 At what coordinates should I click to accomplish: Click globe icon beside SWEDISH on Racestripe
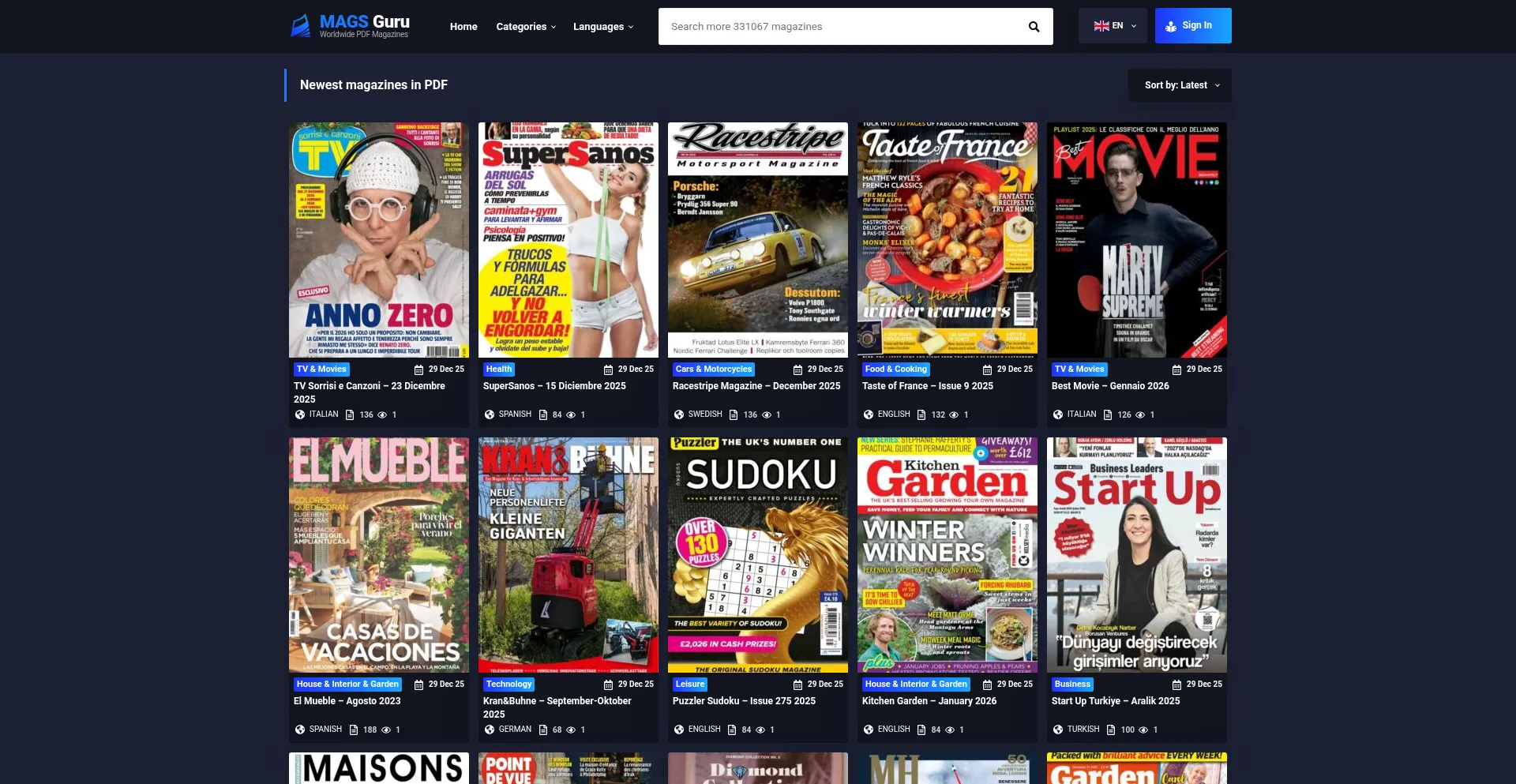point(679,415)
